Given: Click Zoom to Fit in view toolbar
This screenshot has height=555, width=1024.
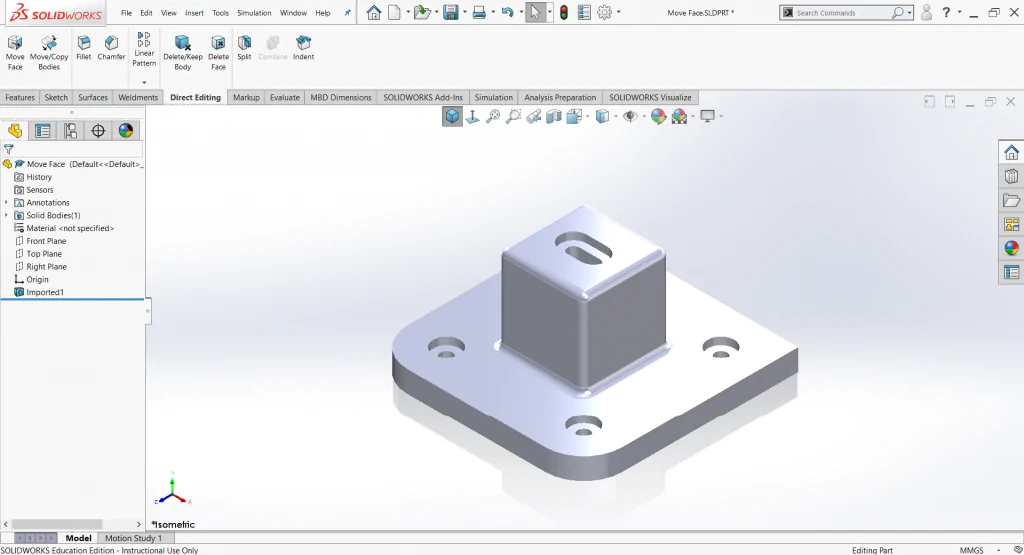Looking at the screenshot, I should (x=493, y=117).
